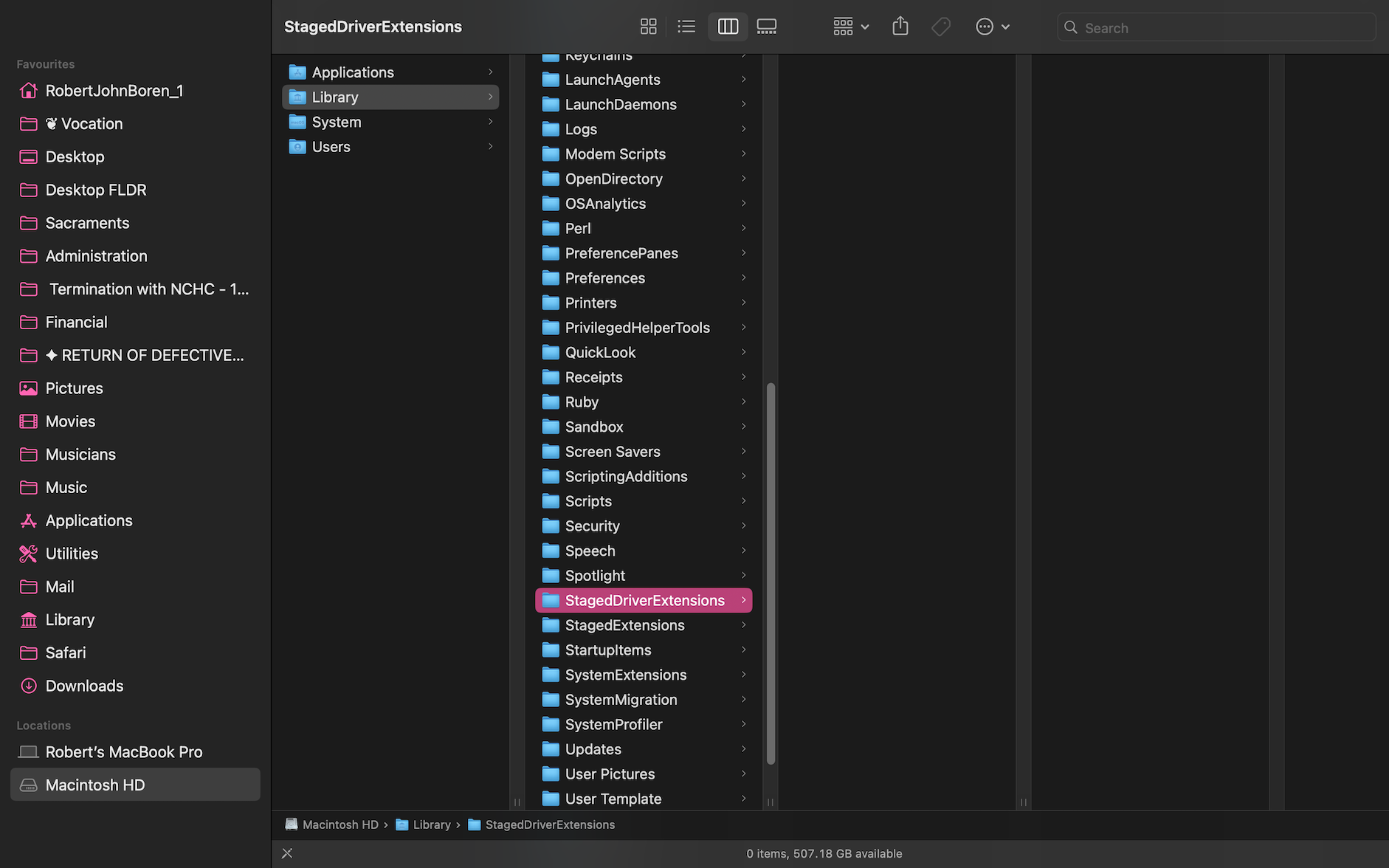
Task: Click the first column resize handle
Action: (x=517, y=802)
